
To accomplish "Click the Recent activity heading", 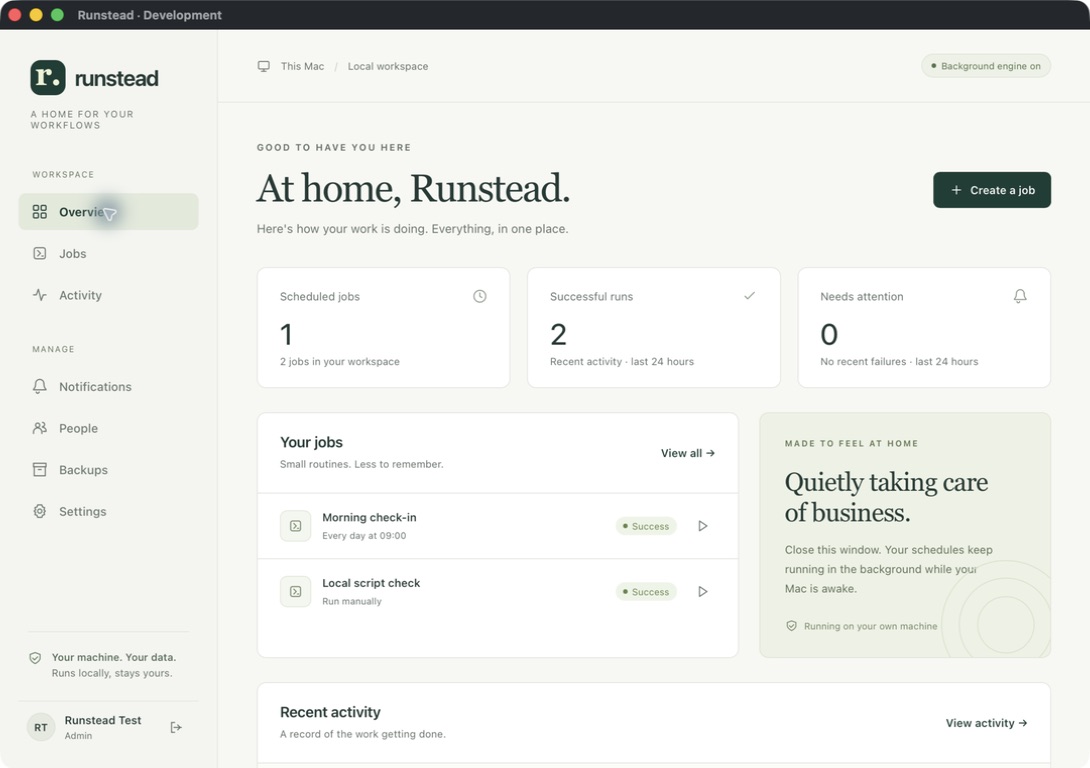I will click(x=330, y=712).
